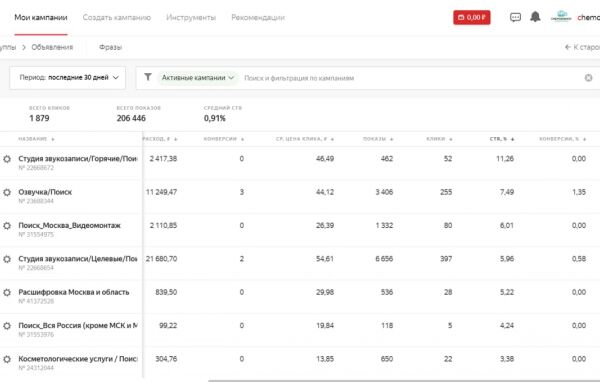Open the chat messages icon

point(515,17)
